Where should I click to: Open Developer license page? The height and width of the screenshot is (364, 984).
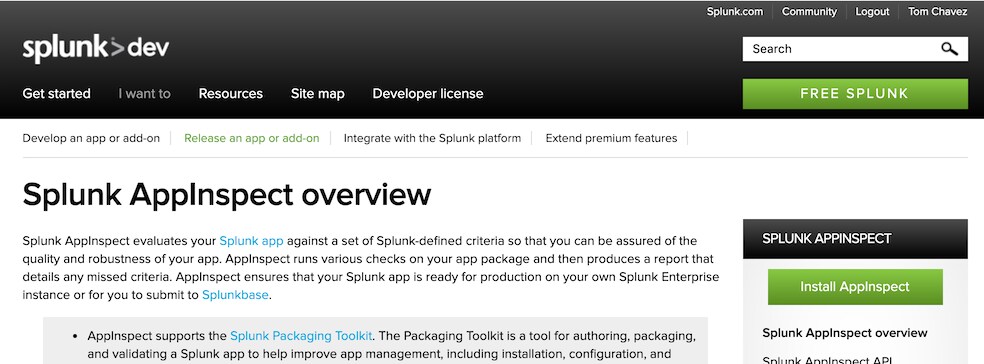click(x=428, y=94)
